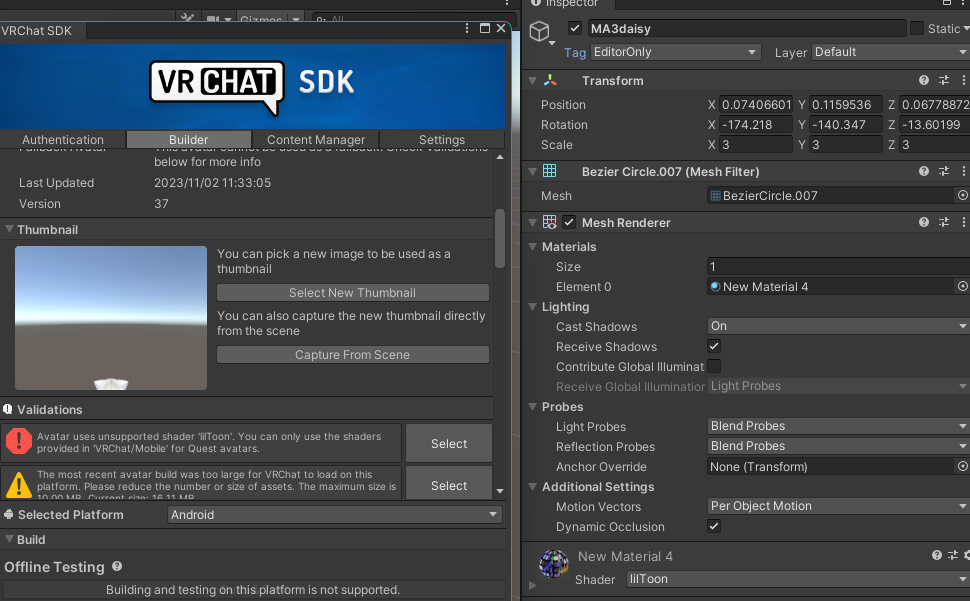Open the Mesh Renderer help reference
The height and width of the screenshot is (601, 970).
924,222
